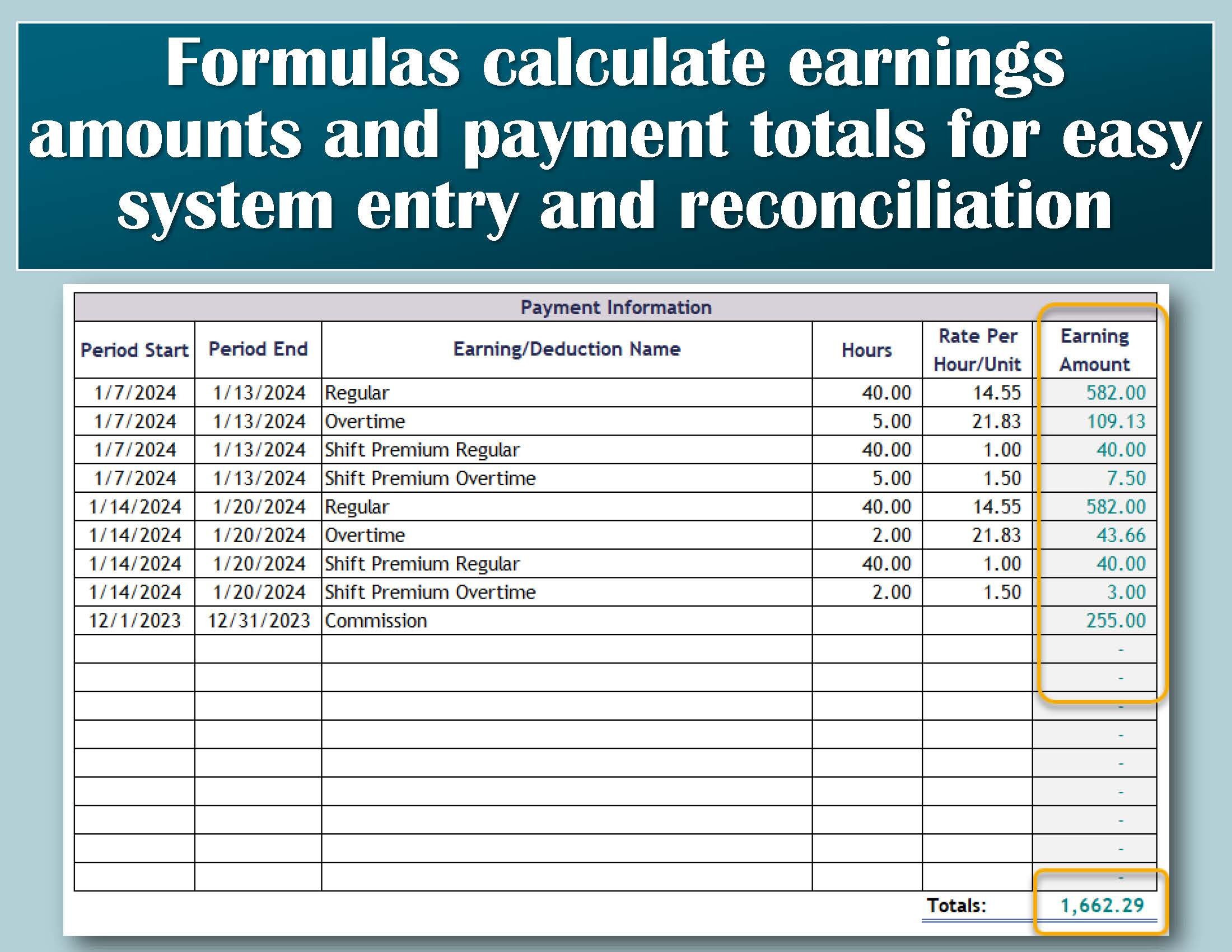Click the Shift Premium Regular cell
1232x952 pixels.
point(422,450)
